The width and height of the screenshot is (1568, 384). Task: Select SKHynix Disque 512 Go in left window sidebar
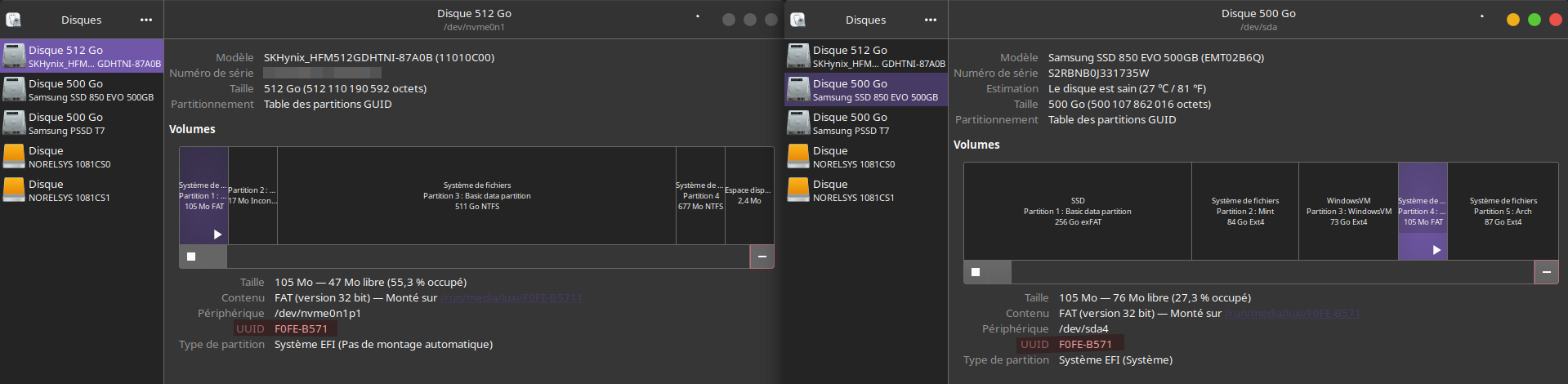pos(82,56)
